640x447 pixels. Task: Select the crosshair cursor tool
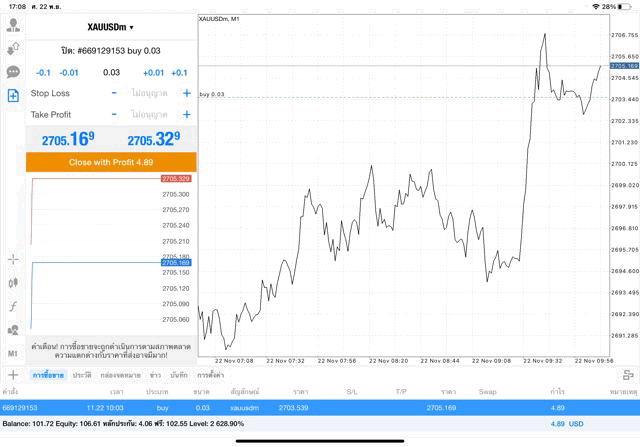(x=13, y=259)
